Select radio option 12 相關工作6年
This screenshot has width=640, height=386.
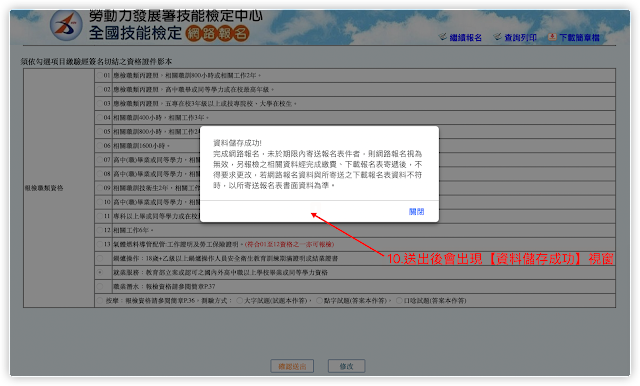(x=100, y=230)
